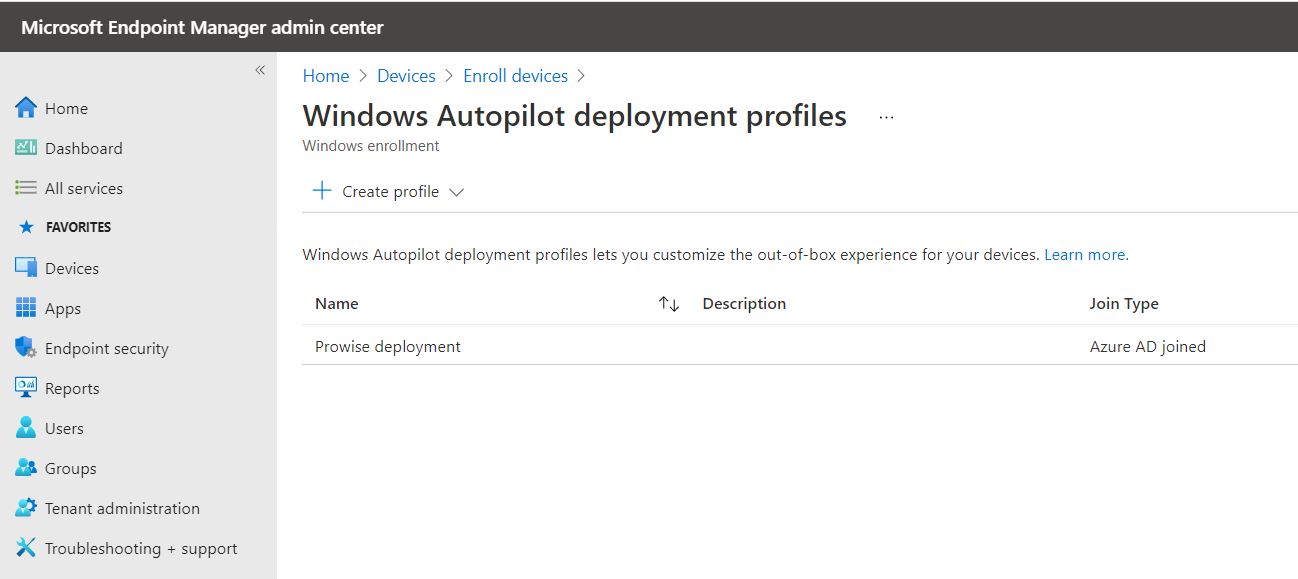Click the Home house icon in sidebar
This screenshot has height=579, width=1298.
pyautogui.click(x=26, y=108)
